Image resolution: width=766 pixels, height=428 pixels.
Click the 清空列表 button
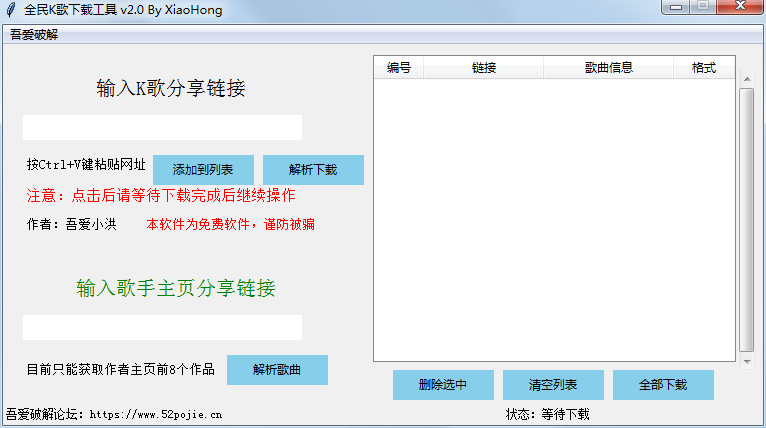(x=553, y=385)
